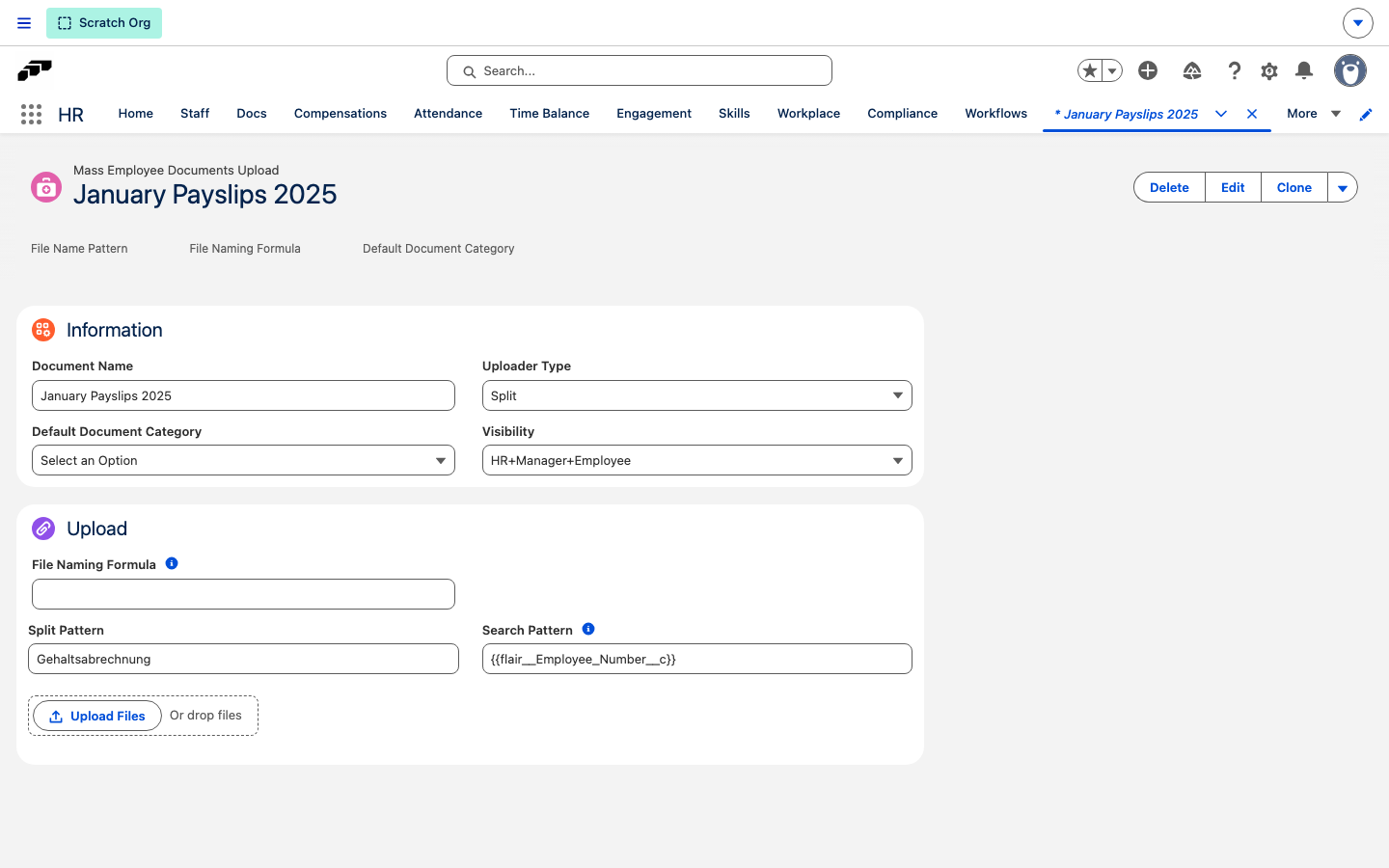Click the 'Mass Employee Documents Upload' label
Image resolution: width=1389 pixels, height=868 pixels.
tap(176, 170)
